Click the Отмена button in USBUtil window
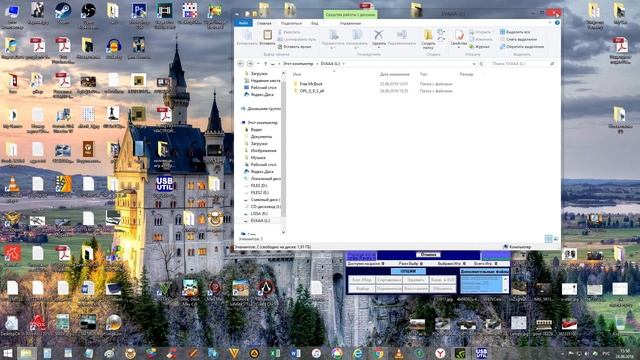This screenshot has width=640, height=360. 428,255
